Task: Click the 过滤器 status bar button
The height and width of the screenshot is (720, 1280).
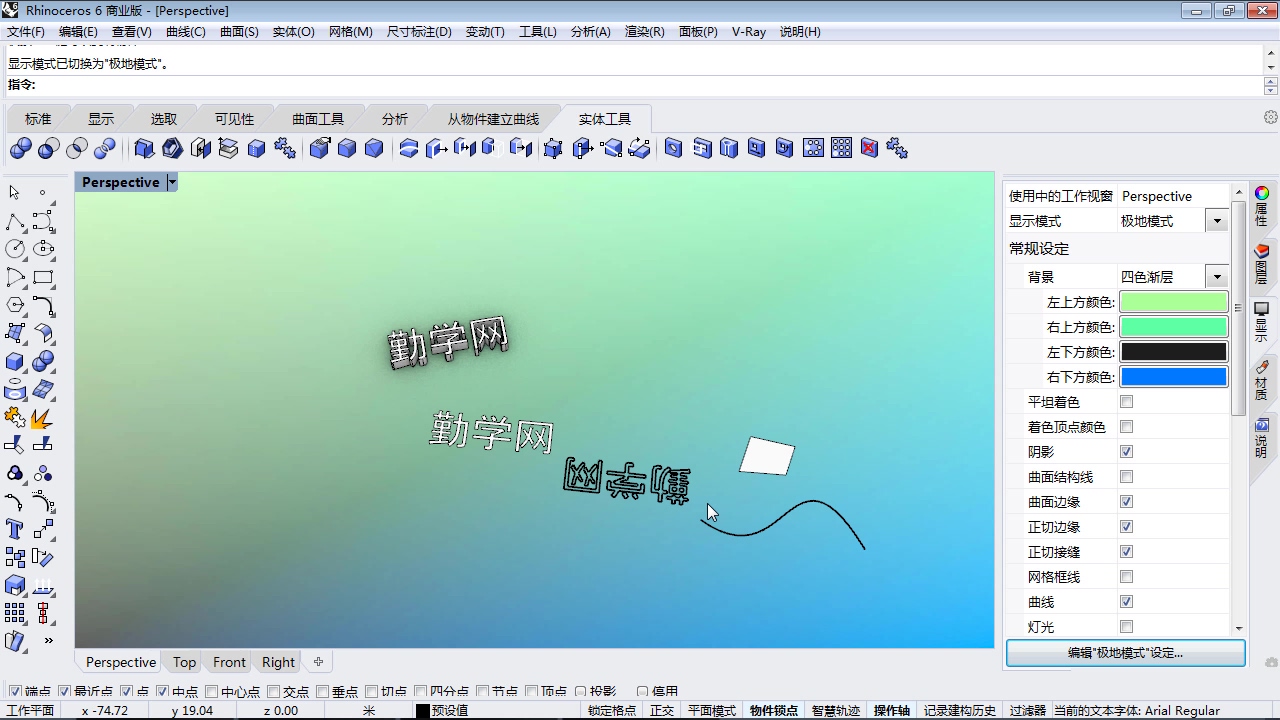Action: pyautogui.click(x=1027, y=710)
